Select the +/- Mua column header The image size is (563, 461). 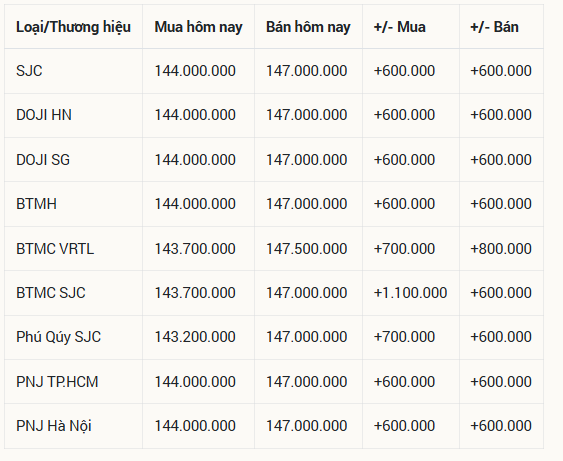click(x=400, y=27)
